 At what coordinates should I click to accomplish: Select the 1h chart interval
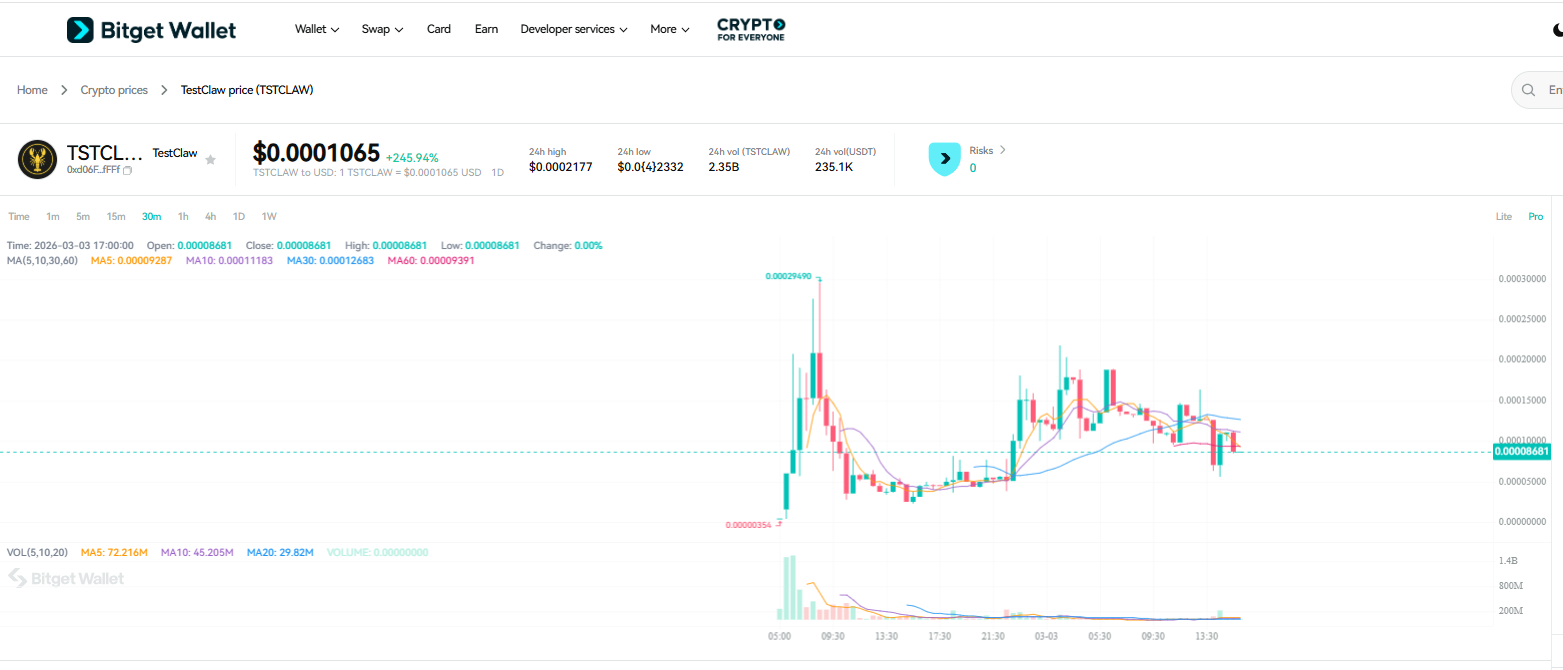182,216
